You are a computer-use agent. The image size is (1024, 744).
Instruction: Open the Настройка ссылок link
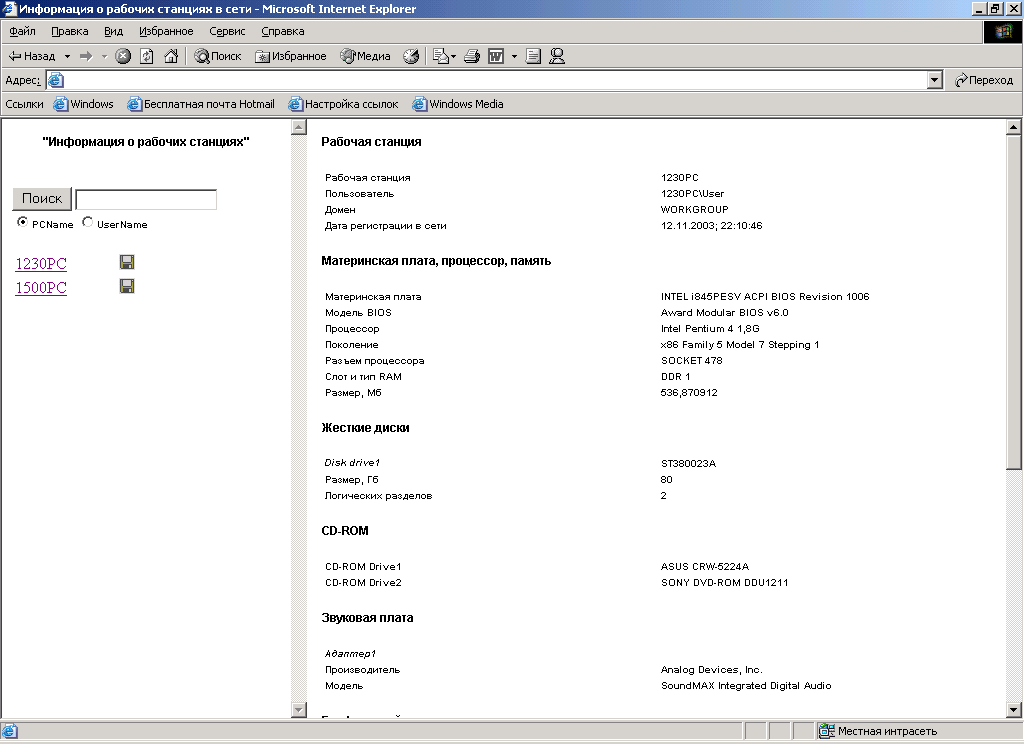click(344, 104)
